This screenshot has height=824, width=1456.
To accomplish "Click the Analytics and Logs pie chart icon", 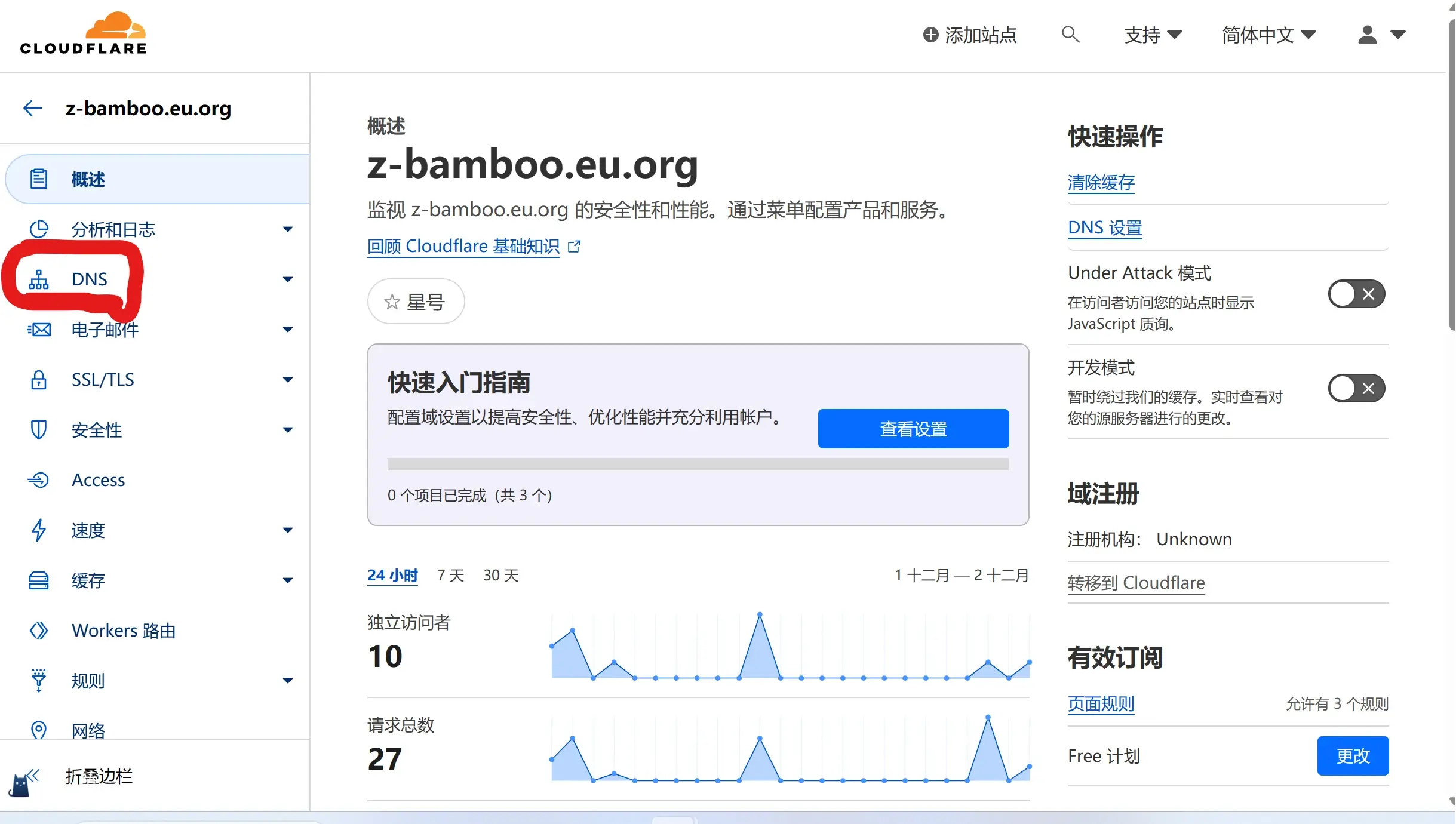I will coord(39,229).
